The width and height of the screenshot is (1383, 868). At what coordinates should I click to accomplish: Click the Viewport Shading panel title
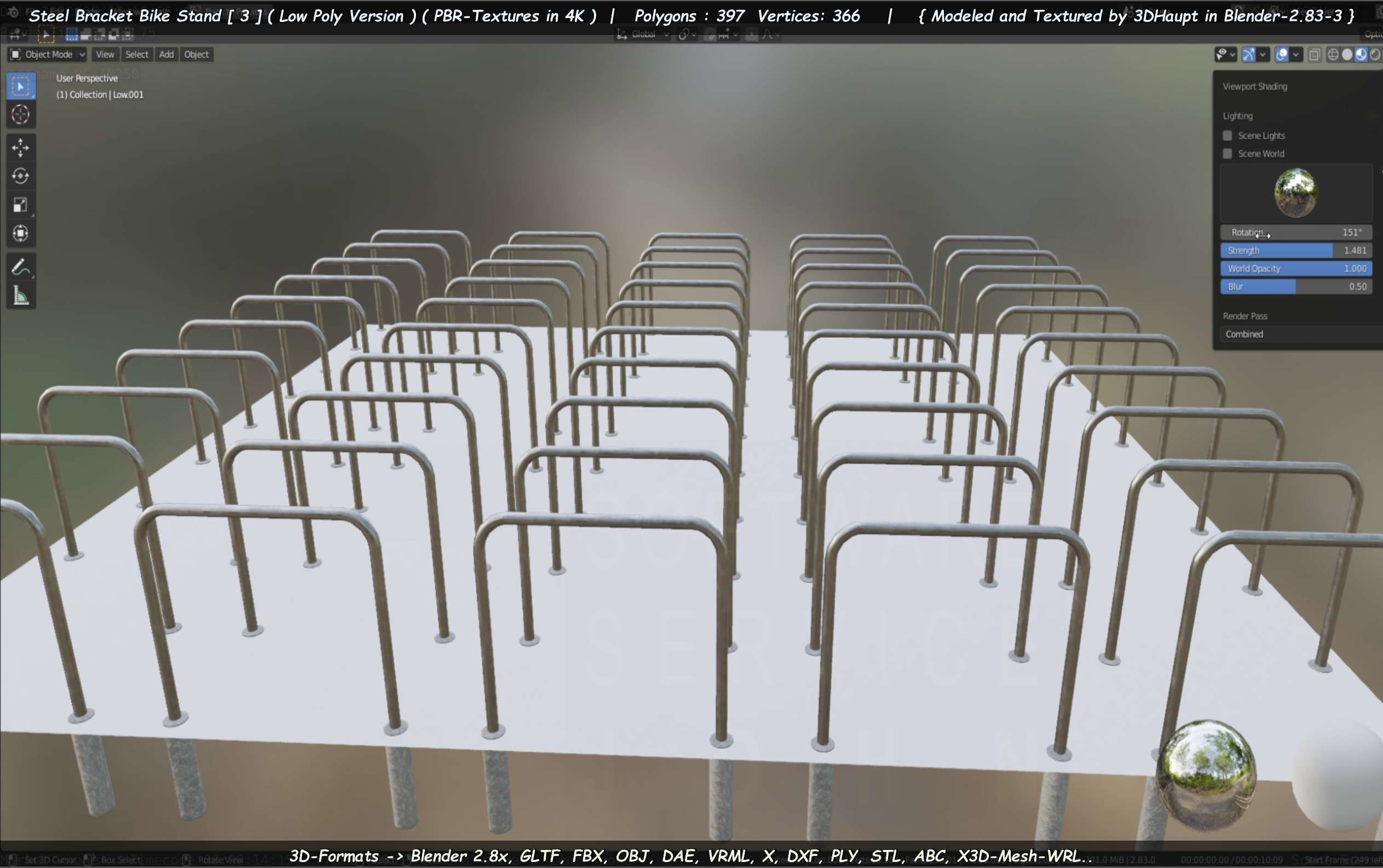point(1255,86)
